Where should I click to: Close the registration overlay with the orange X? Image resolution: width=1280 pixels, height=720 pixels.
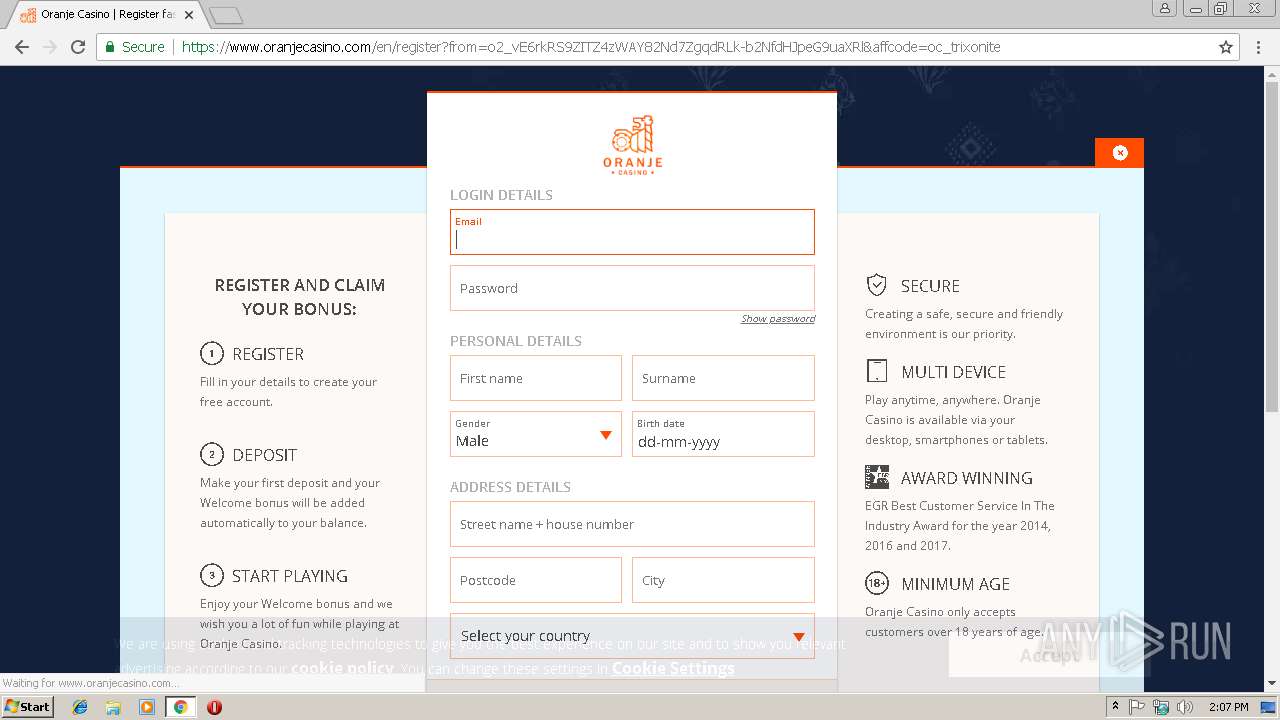[1119, 153]
